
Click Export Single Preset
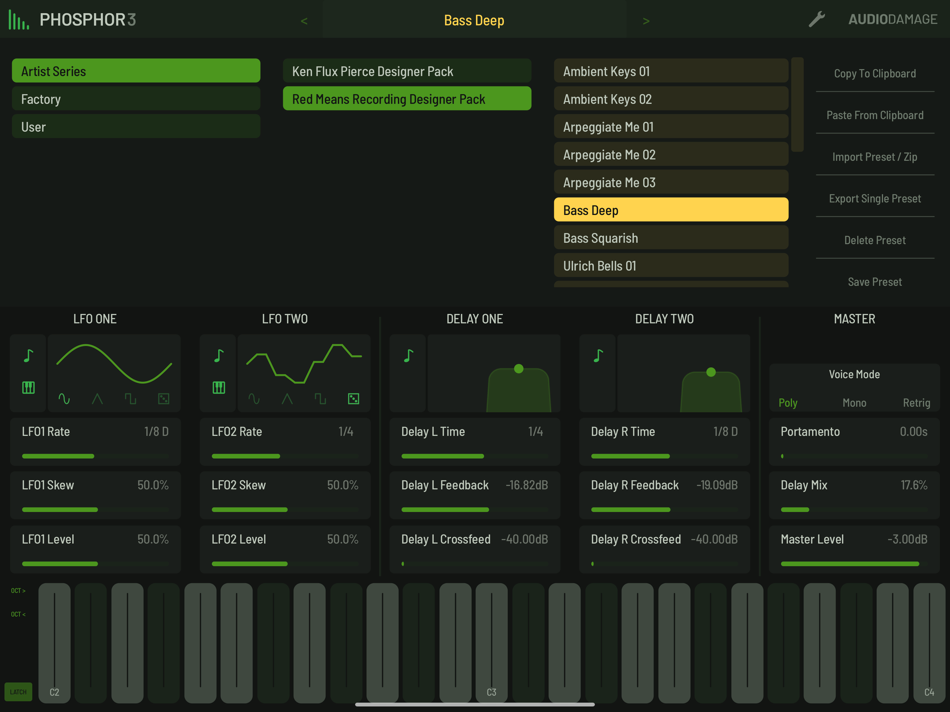pyautogui.click(x=874, y=198)
